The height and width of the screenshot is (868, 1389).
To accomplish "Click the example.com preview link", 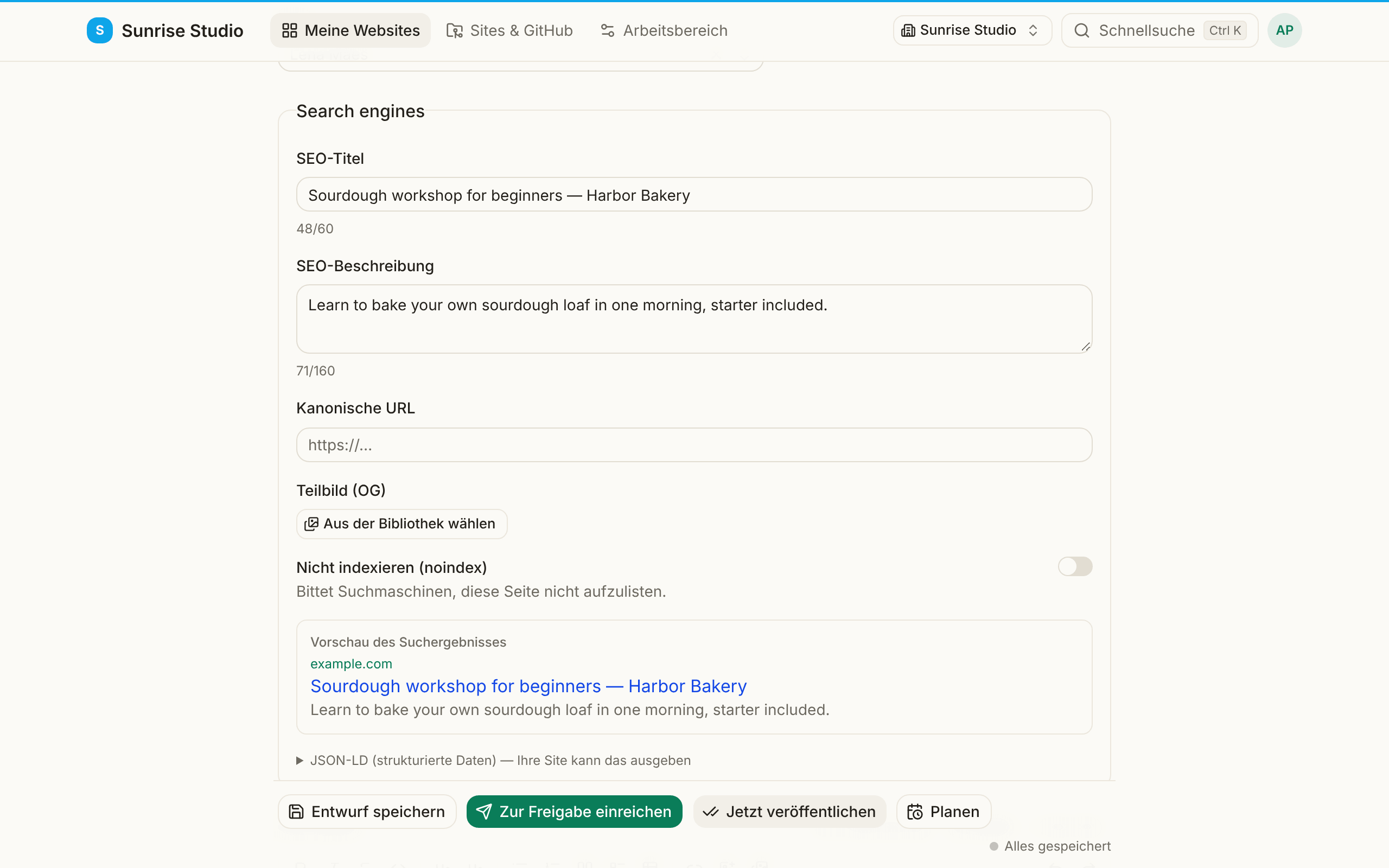I will (351, 663).
